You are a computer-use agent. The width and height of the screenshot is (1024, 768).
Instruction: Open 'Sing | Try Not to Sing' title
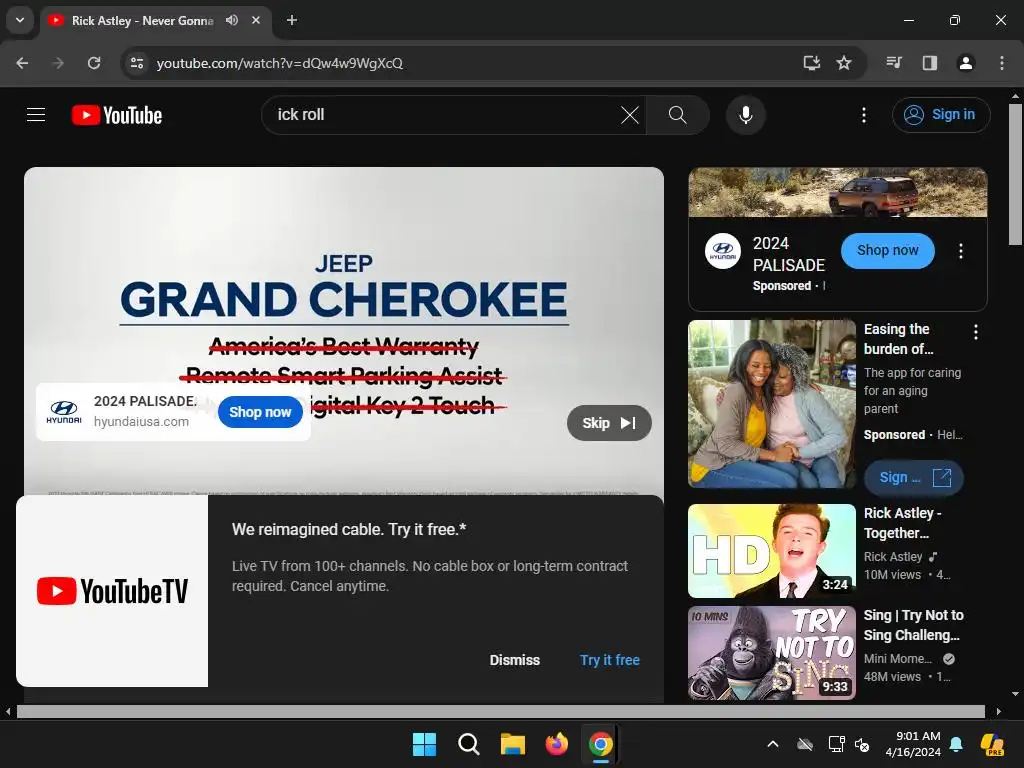coord(913,625)
